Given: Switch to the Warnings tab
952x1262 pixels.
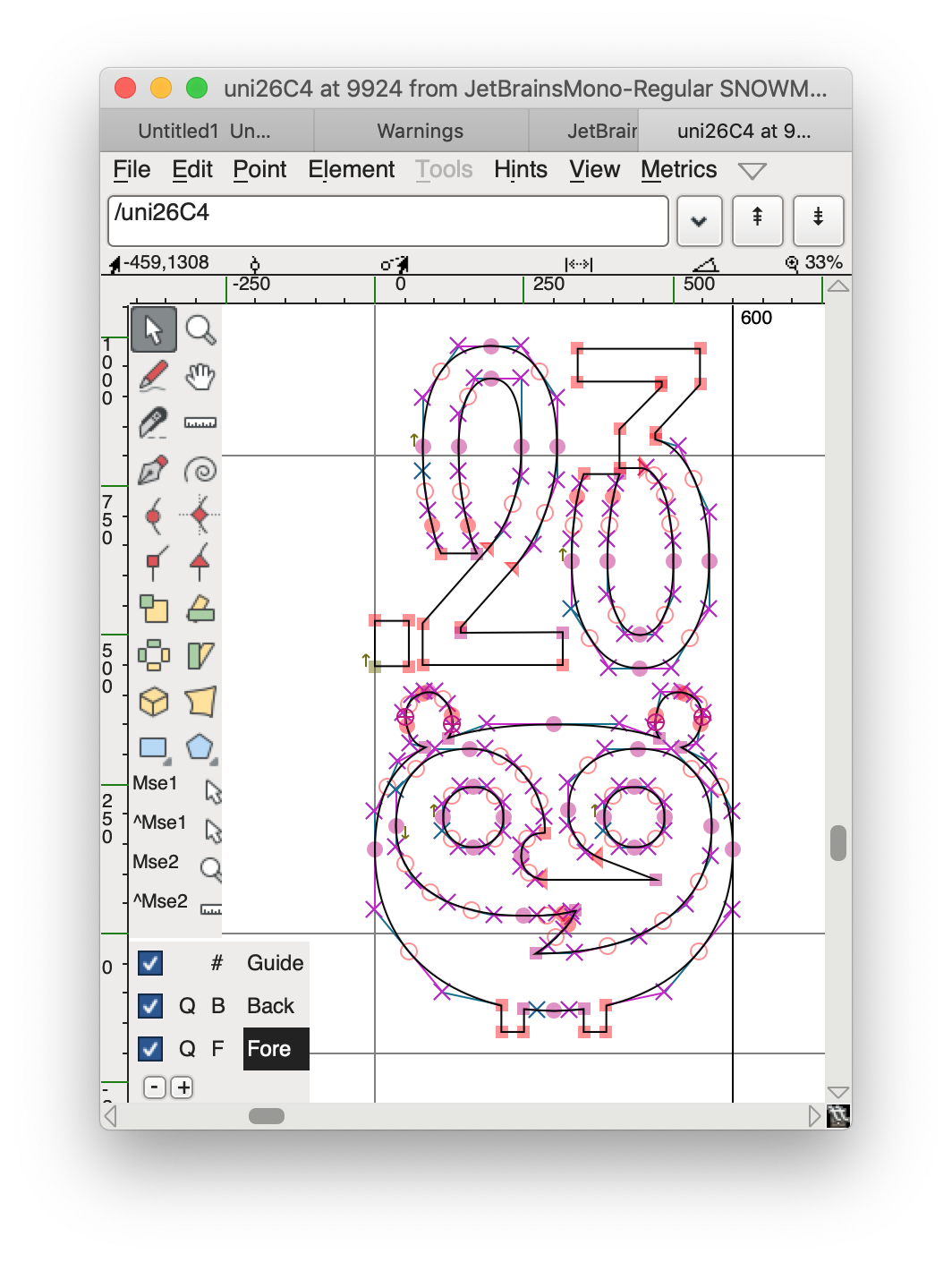Looking at the screenshot, I should [421, 131].
